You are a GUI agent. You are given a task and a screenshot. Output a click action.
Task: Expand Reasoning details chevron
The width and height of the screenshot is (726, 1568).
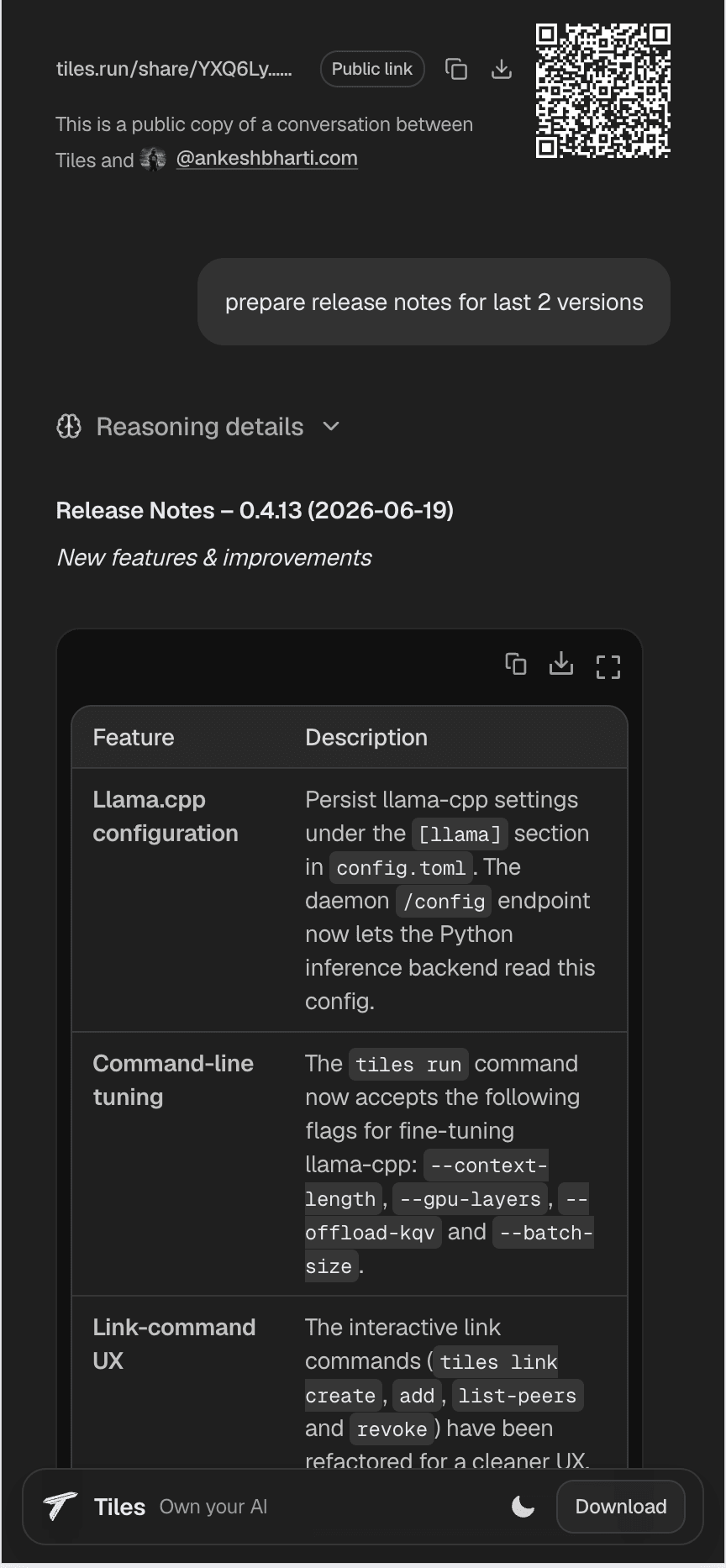(x=331, y=427)
